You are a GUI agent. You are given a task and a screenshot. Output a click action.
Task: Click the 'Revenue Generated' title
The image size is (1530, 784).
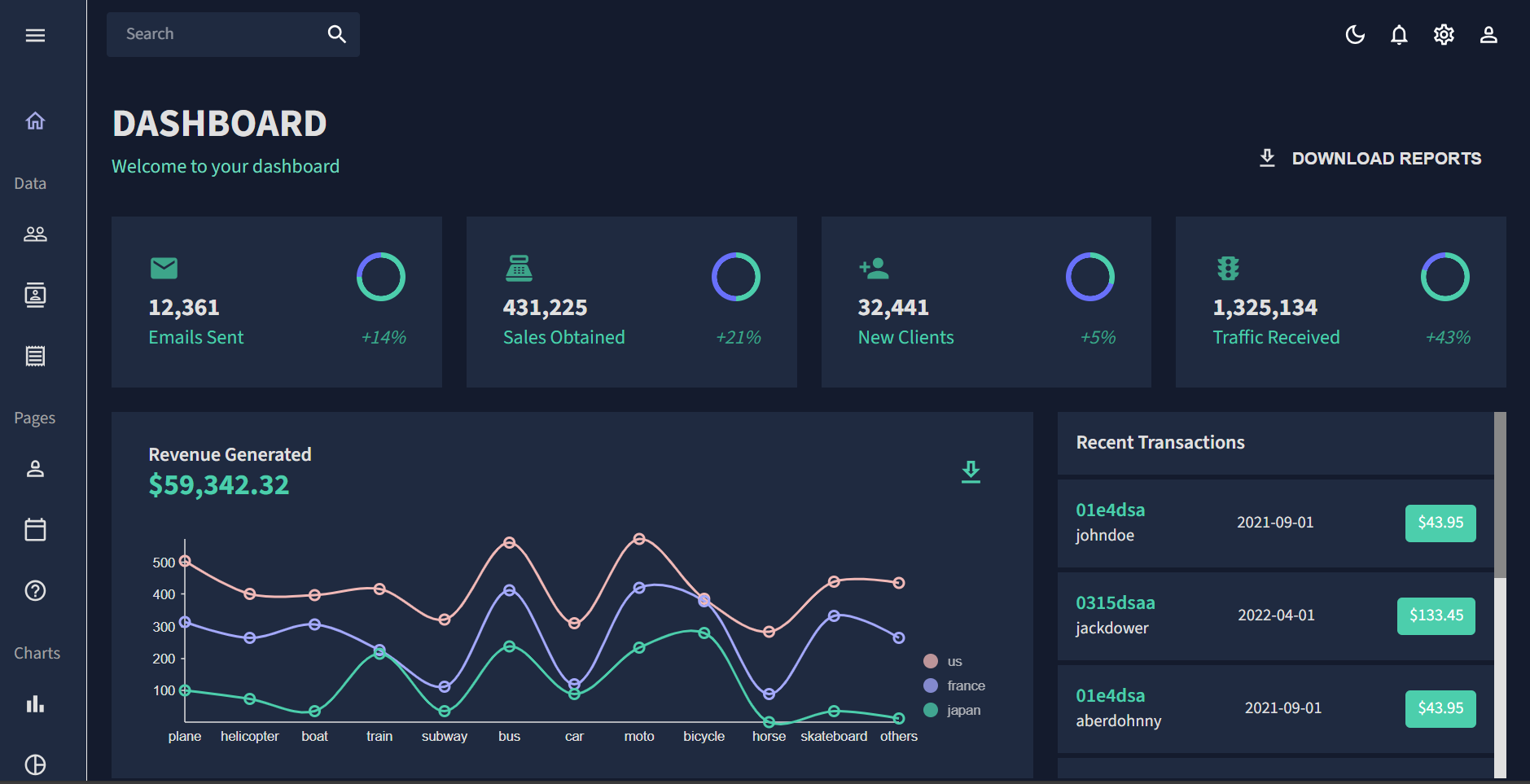pyautogui.click(x=230, y=455)
